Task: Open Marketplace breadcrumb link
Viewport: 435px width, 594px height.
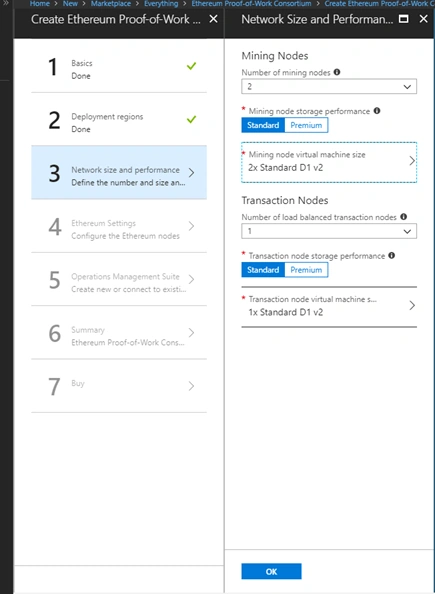Action: click(111, 4)
